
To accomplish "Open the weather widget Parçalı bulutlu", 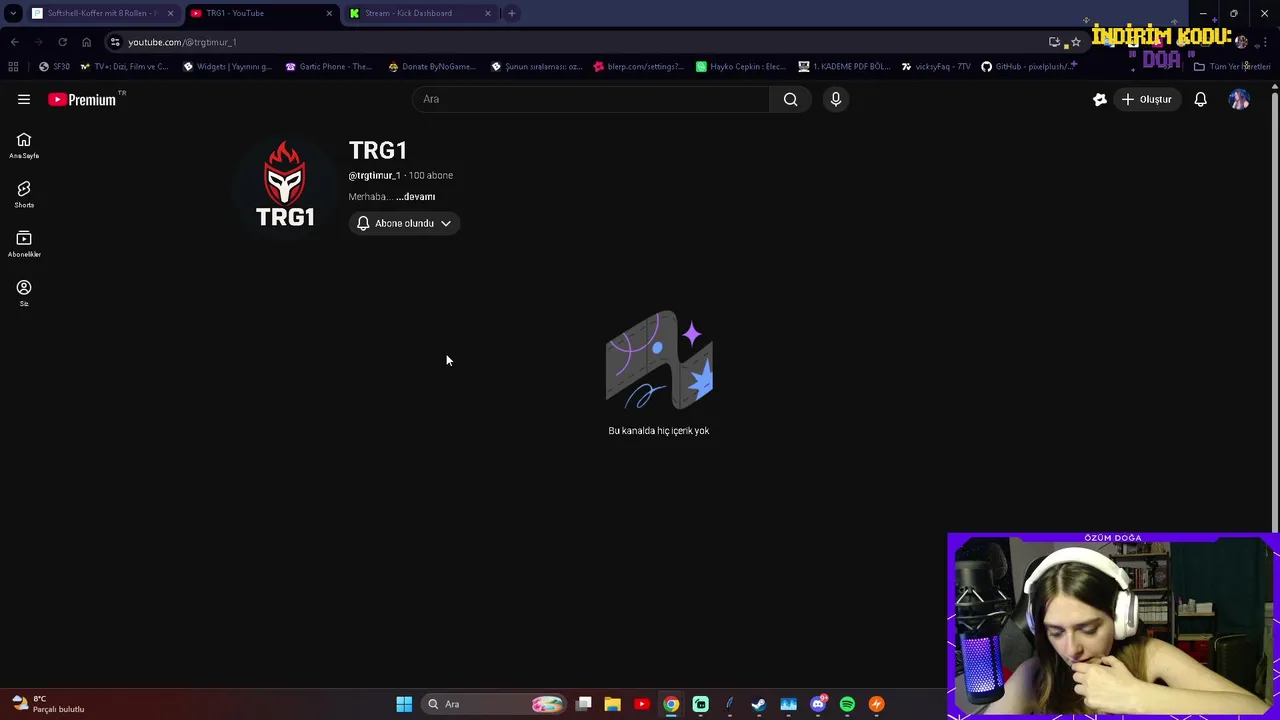I will [47, 704].
